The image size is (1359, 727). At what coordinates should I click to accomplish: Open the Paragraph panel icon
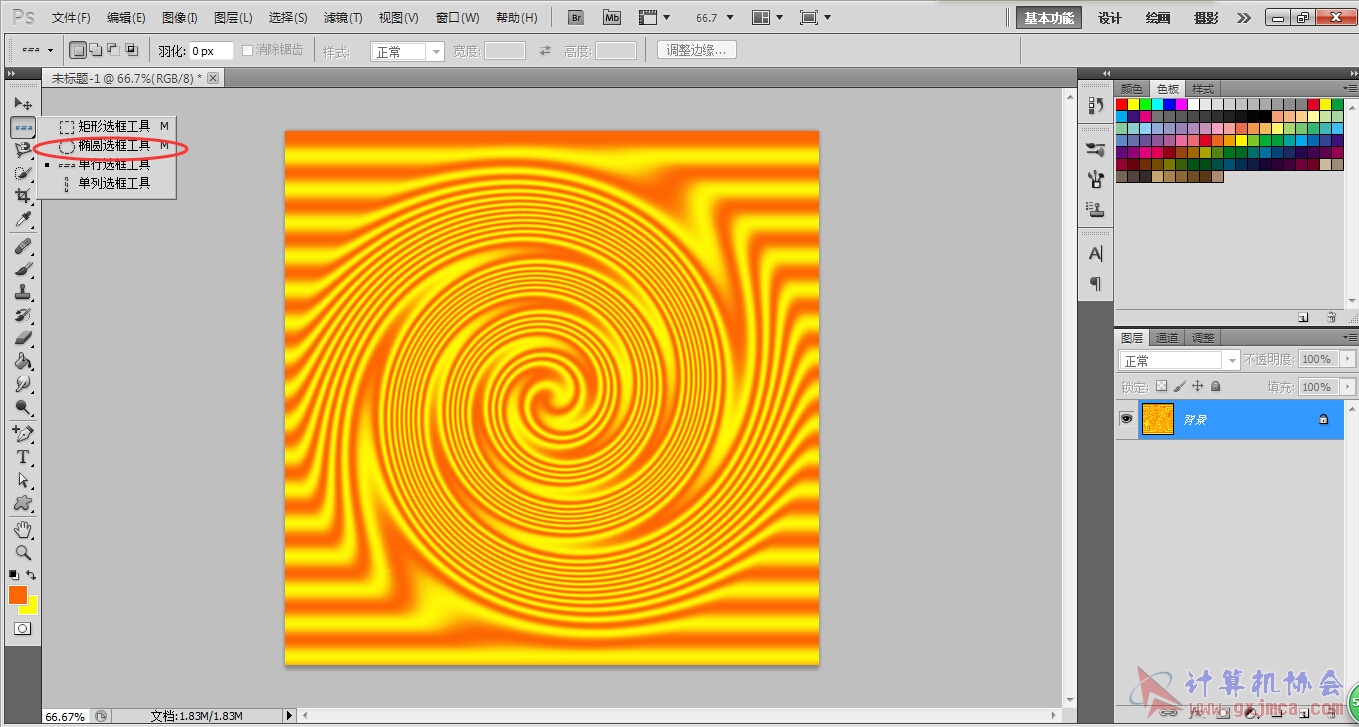[x=1096, y=284]
